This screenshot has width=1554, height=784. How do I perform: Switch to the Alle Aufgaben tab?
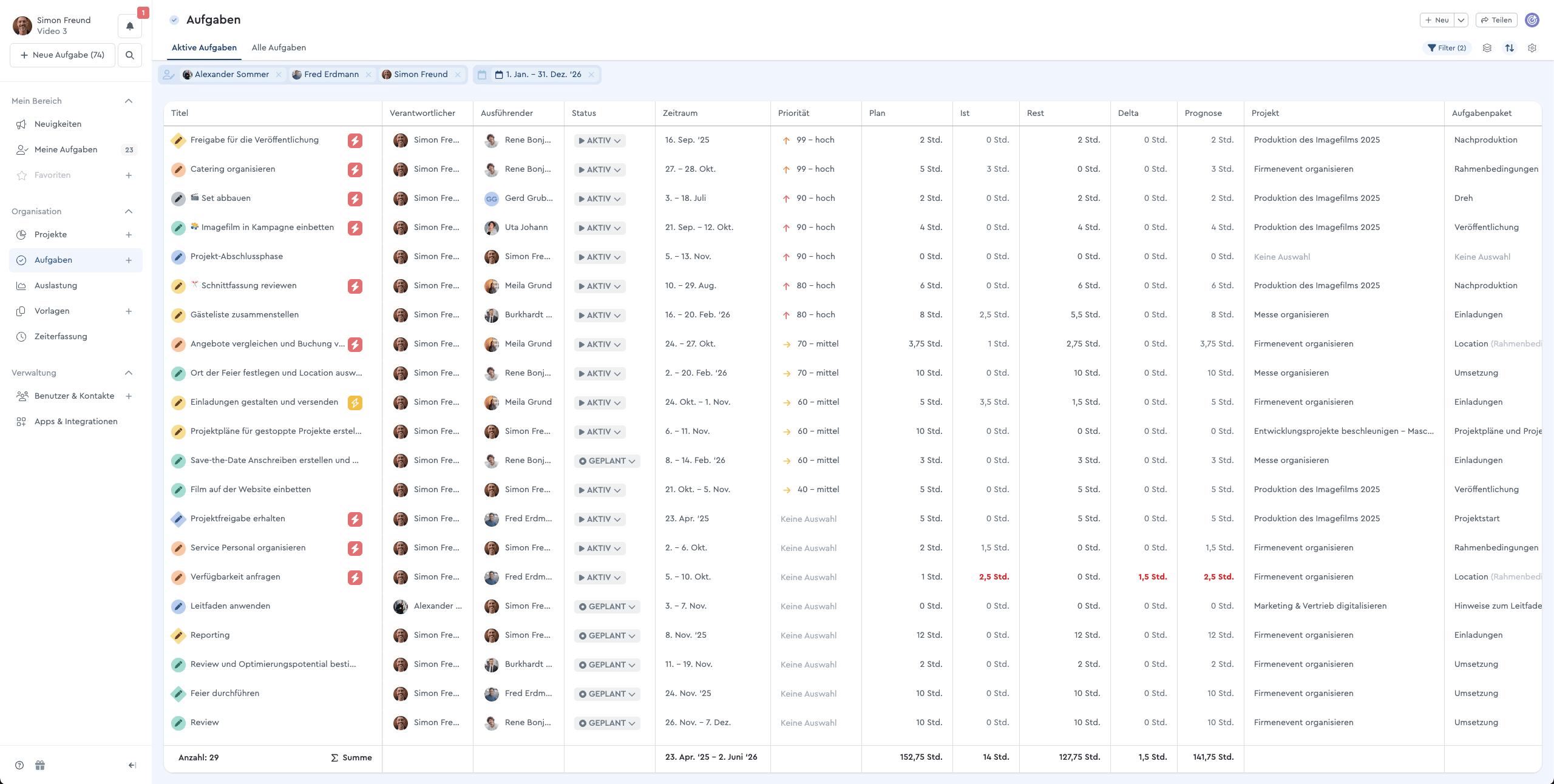(279, 48)
